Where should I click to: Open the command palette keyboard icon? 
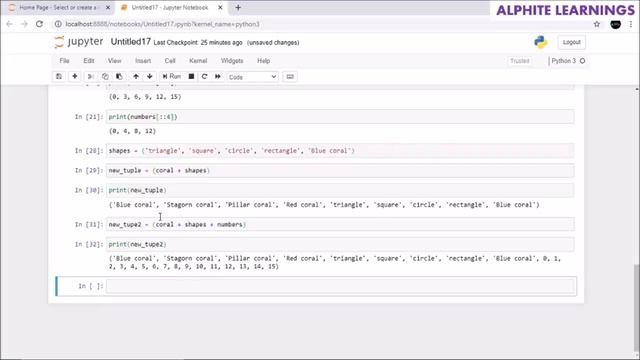tap(290, 77)
